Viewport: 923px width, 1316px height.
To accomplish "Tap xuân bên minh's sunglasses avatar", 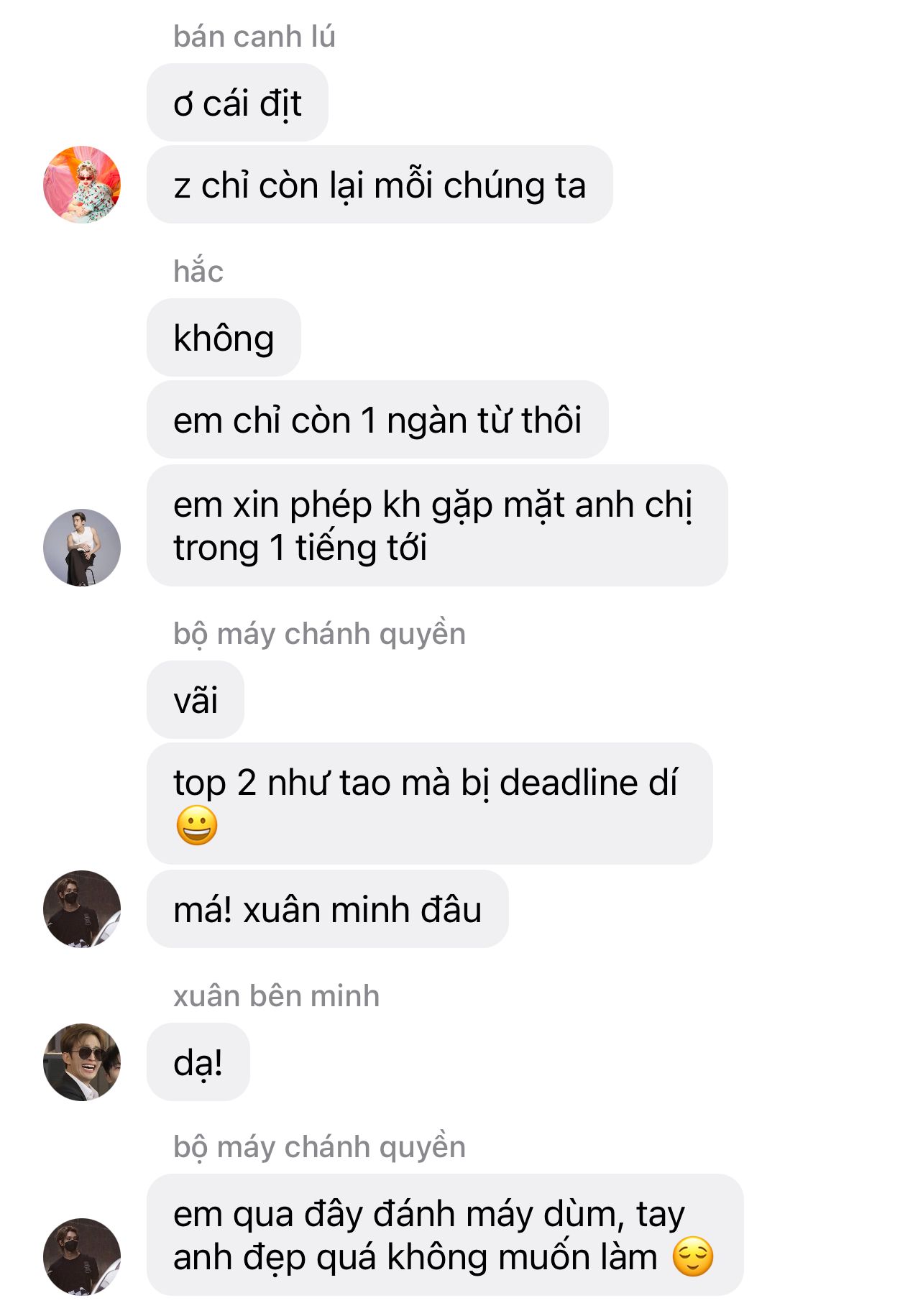I will click(x=82, y=1062).
